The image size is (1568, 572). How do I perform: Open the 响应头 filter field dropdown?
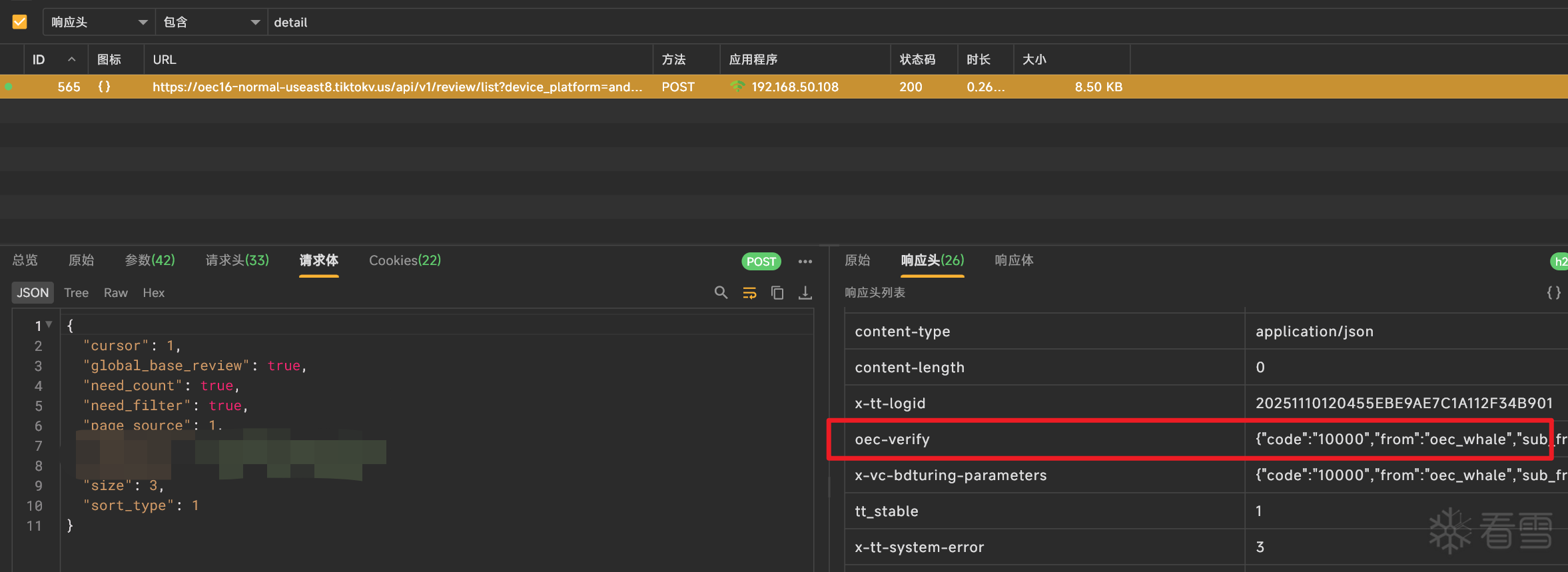click(x=99, y=22)
